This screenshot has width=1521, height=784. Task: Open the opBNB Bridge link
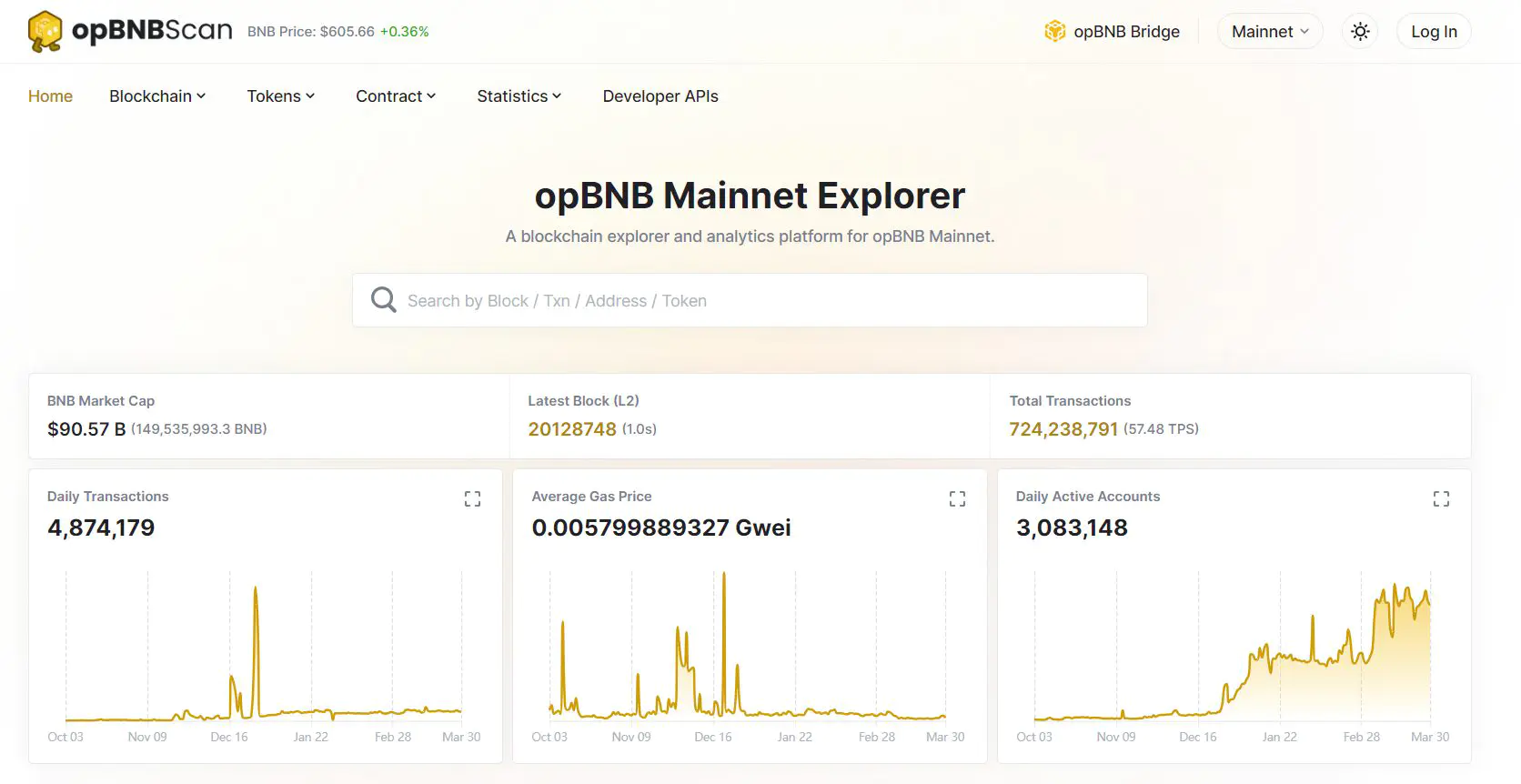click(1126, 31)
